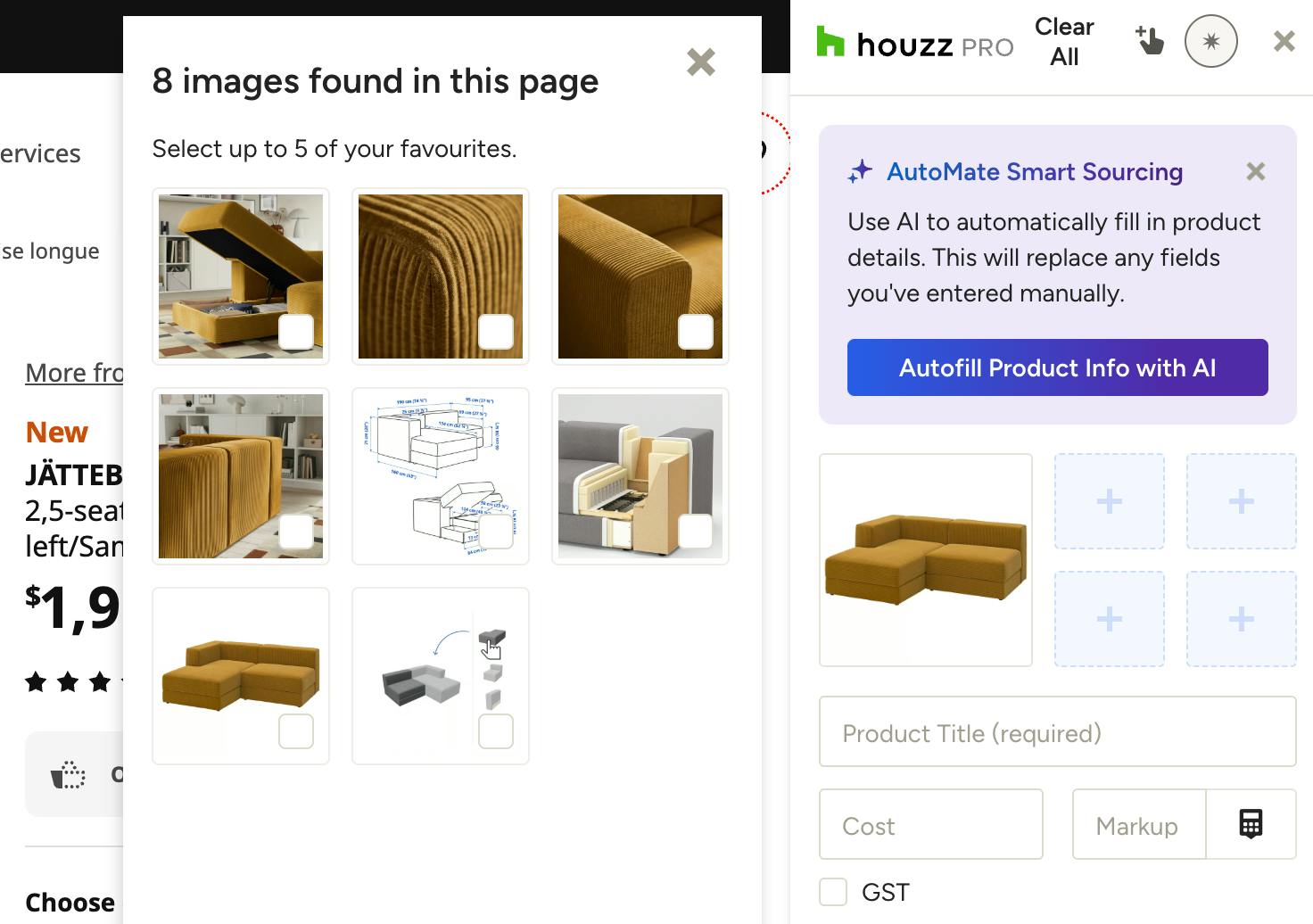Click the main selected sofa image preview
Screen dimensions: 1313x924
[926, 560]
